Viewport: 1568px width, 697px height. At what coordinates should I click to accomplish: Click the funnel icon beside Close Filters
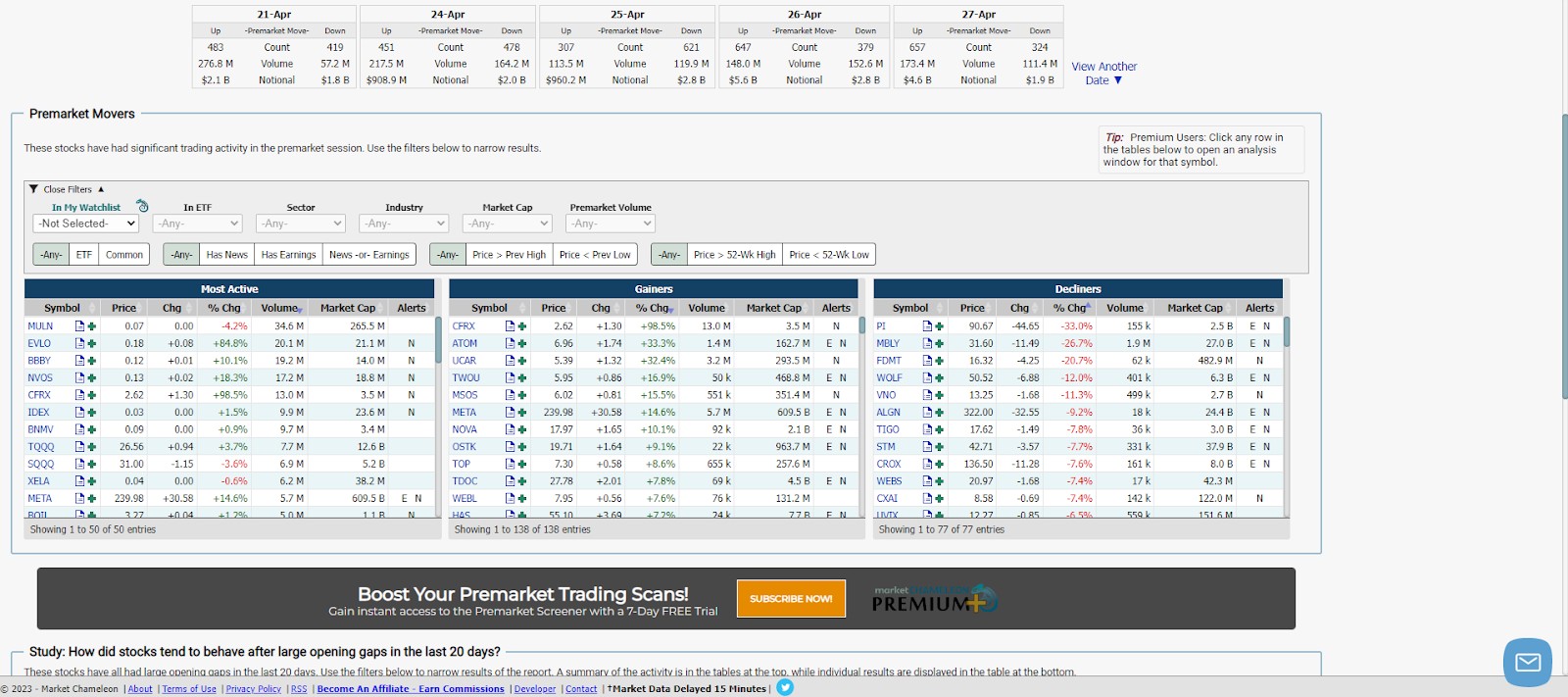(33, 189)
